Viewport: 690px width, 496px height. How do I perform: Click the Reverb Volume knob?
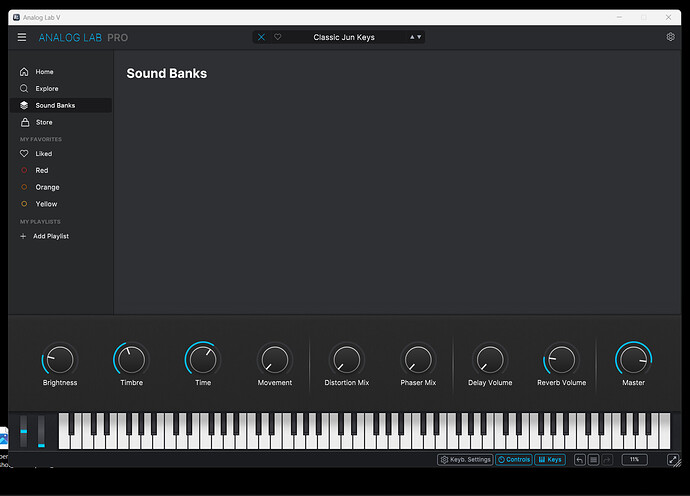pyautogui.click(x=562, y=360)
